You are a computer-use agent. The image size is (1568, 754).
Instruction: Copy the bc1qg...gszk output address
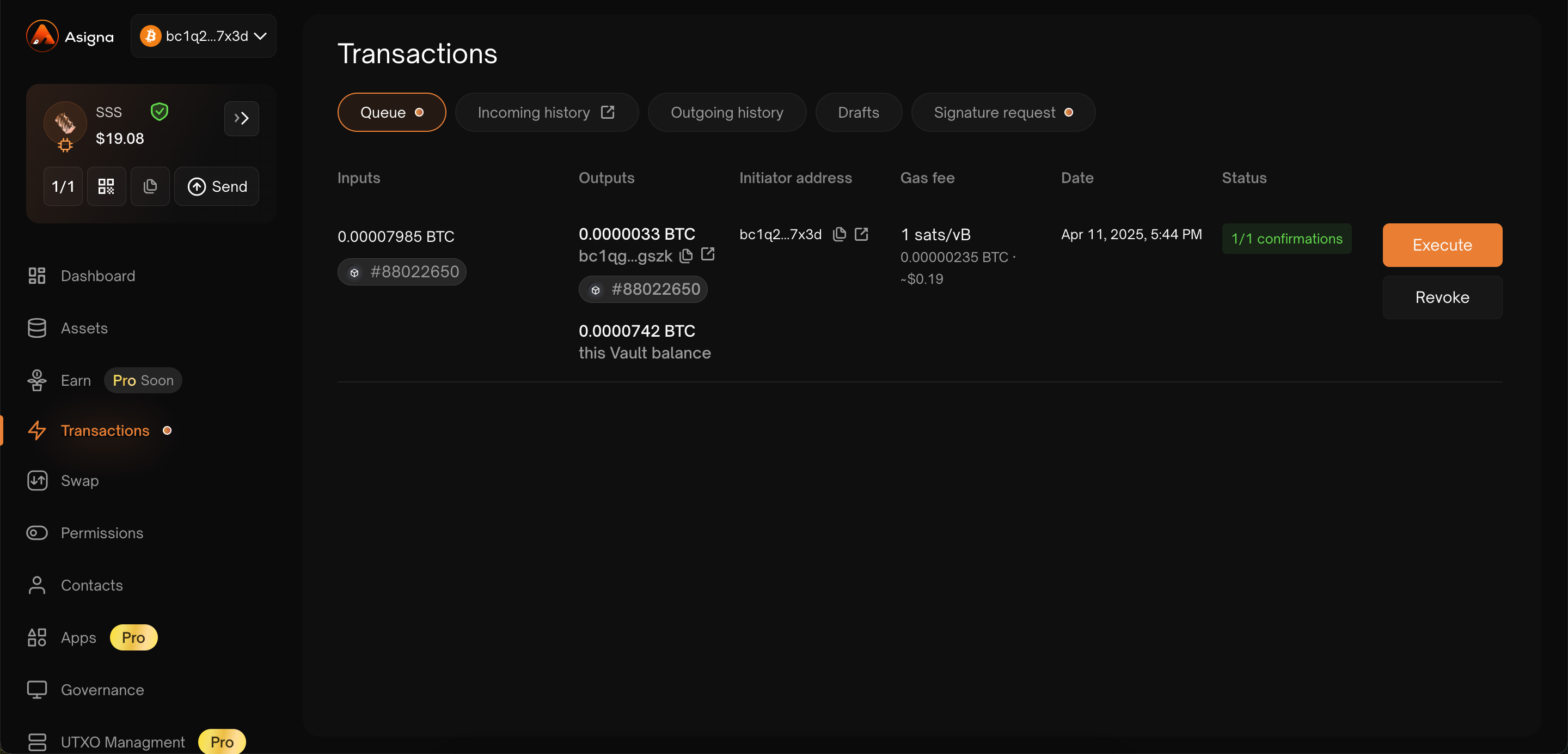(685, 256)
